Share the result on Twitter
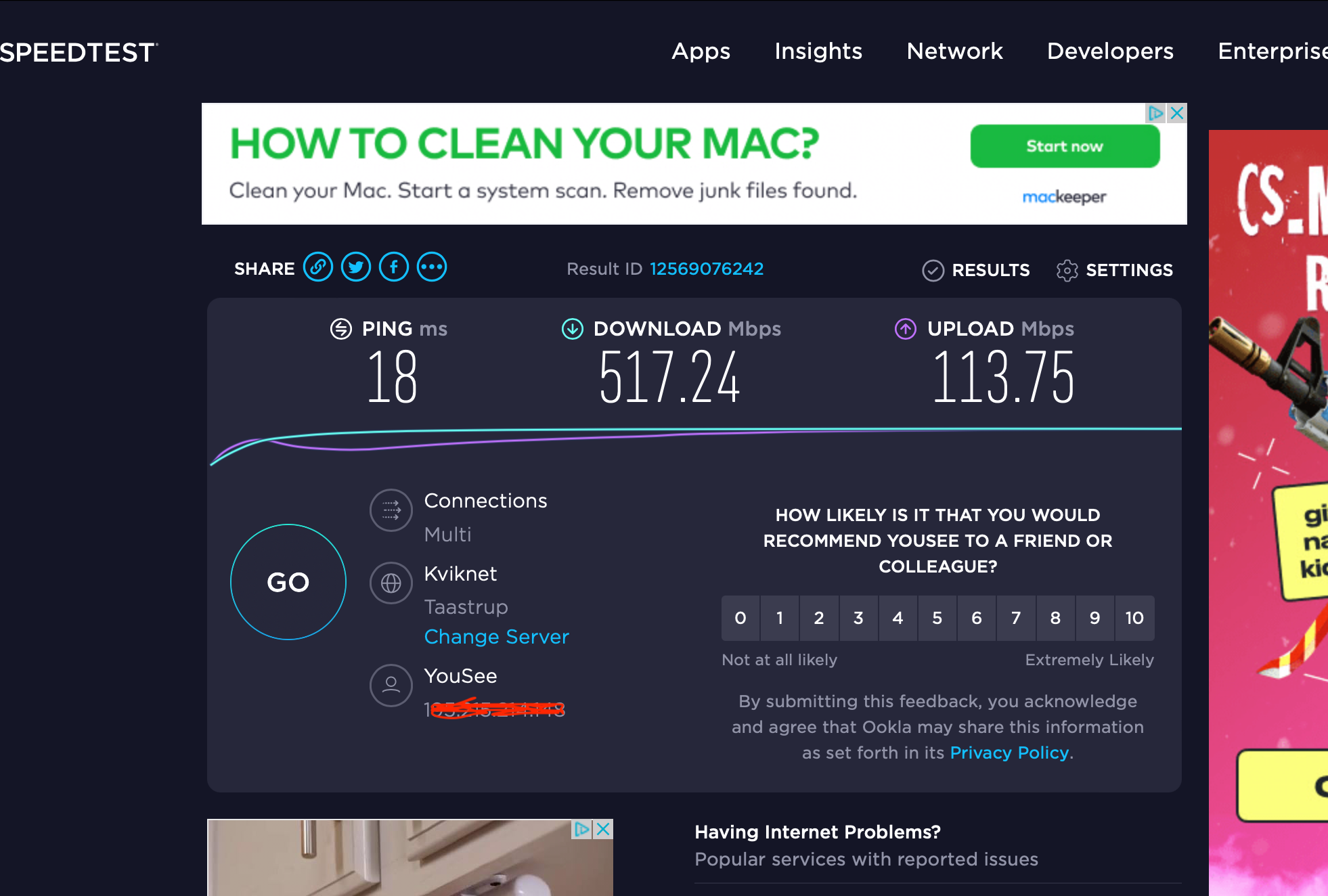1328x896 pixels. 356,267
